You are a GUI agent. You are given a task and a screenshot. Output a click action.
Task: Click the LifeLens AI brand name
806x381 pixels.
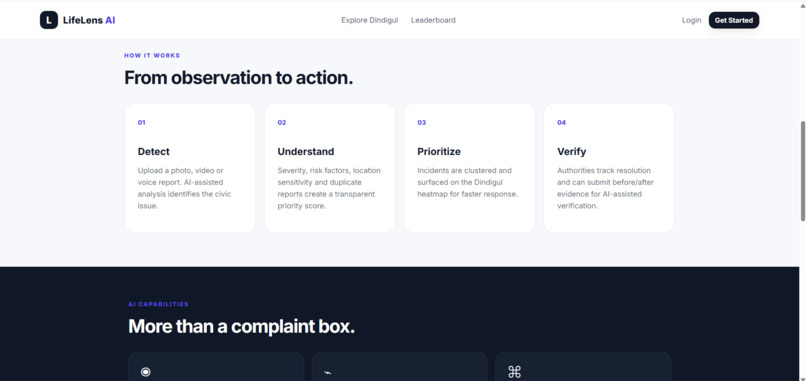89,20
